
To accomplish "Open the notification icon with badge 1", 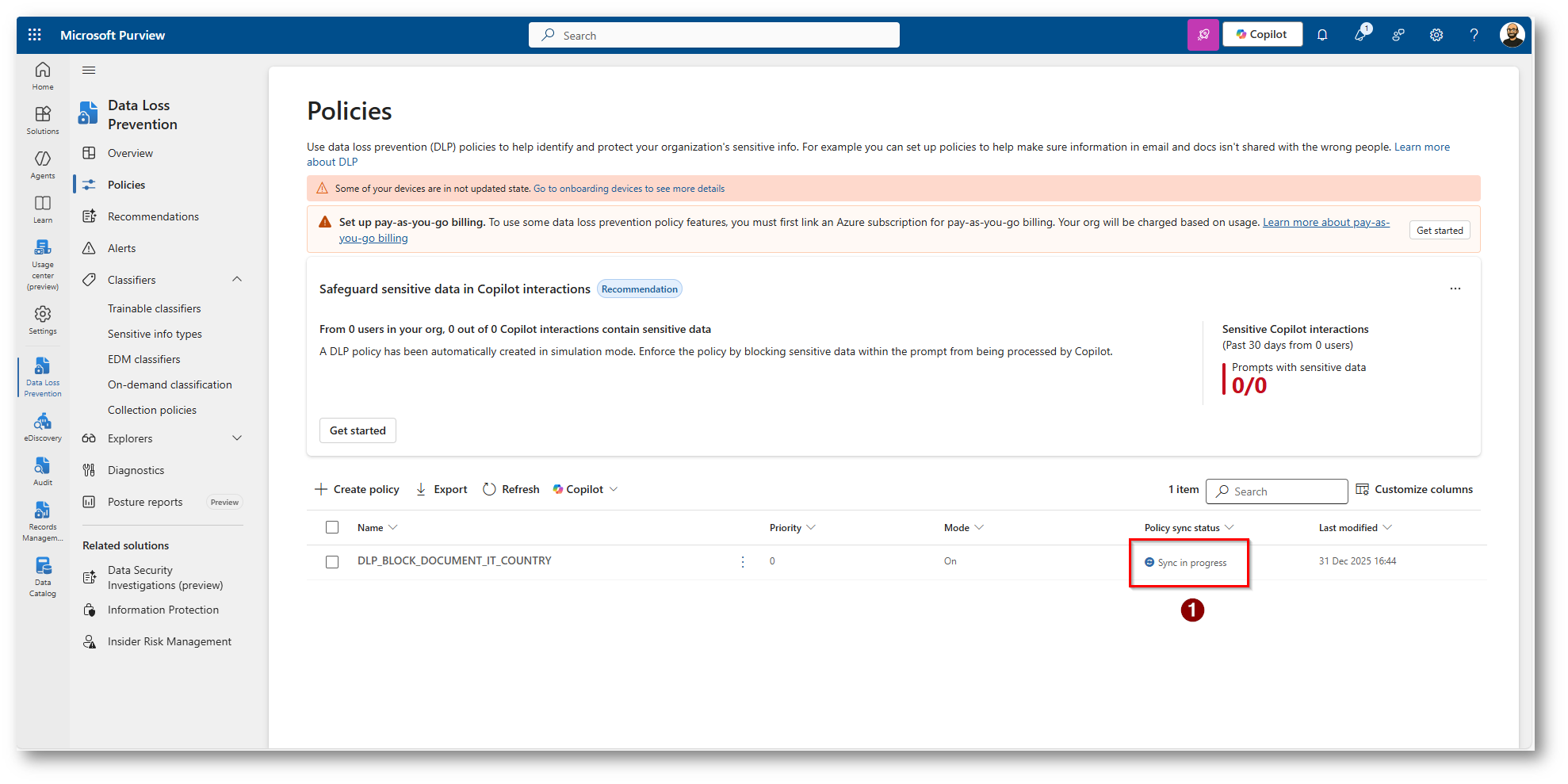I will (x=1362, y=33).
